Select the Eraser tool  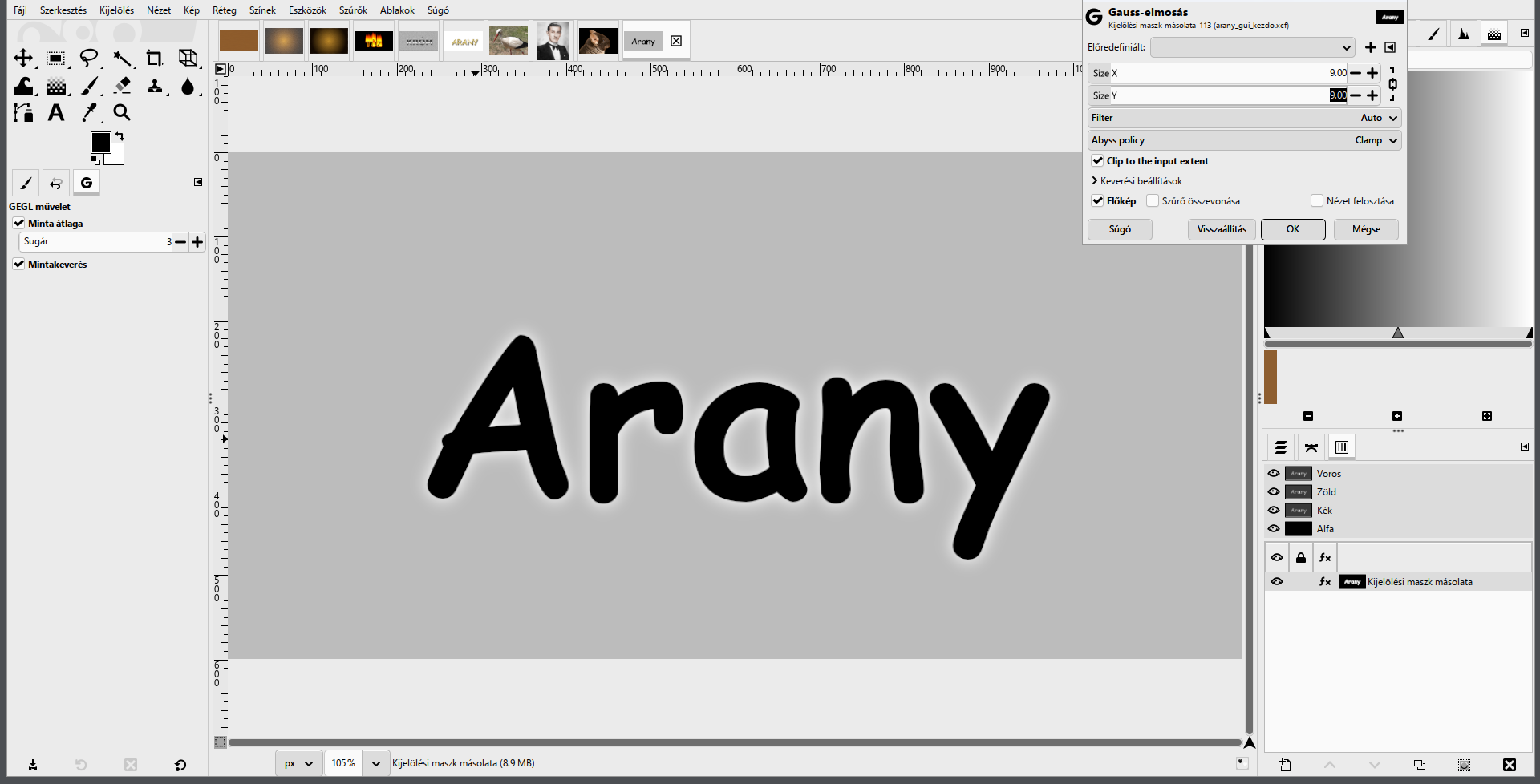coord(122,86)
